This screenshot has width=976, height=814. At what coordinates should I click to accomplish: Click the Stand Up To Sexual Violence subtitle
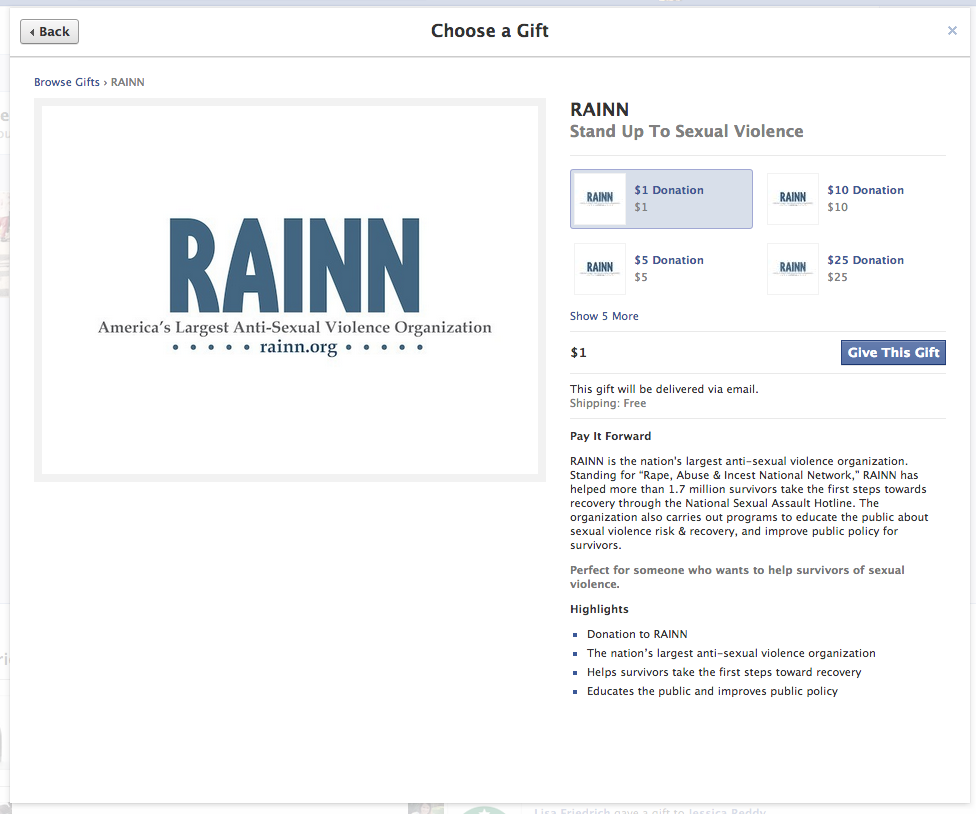point(687,131)
